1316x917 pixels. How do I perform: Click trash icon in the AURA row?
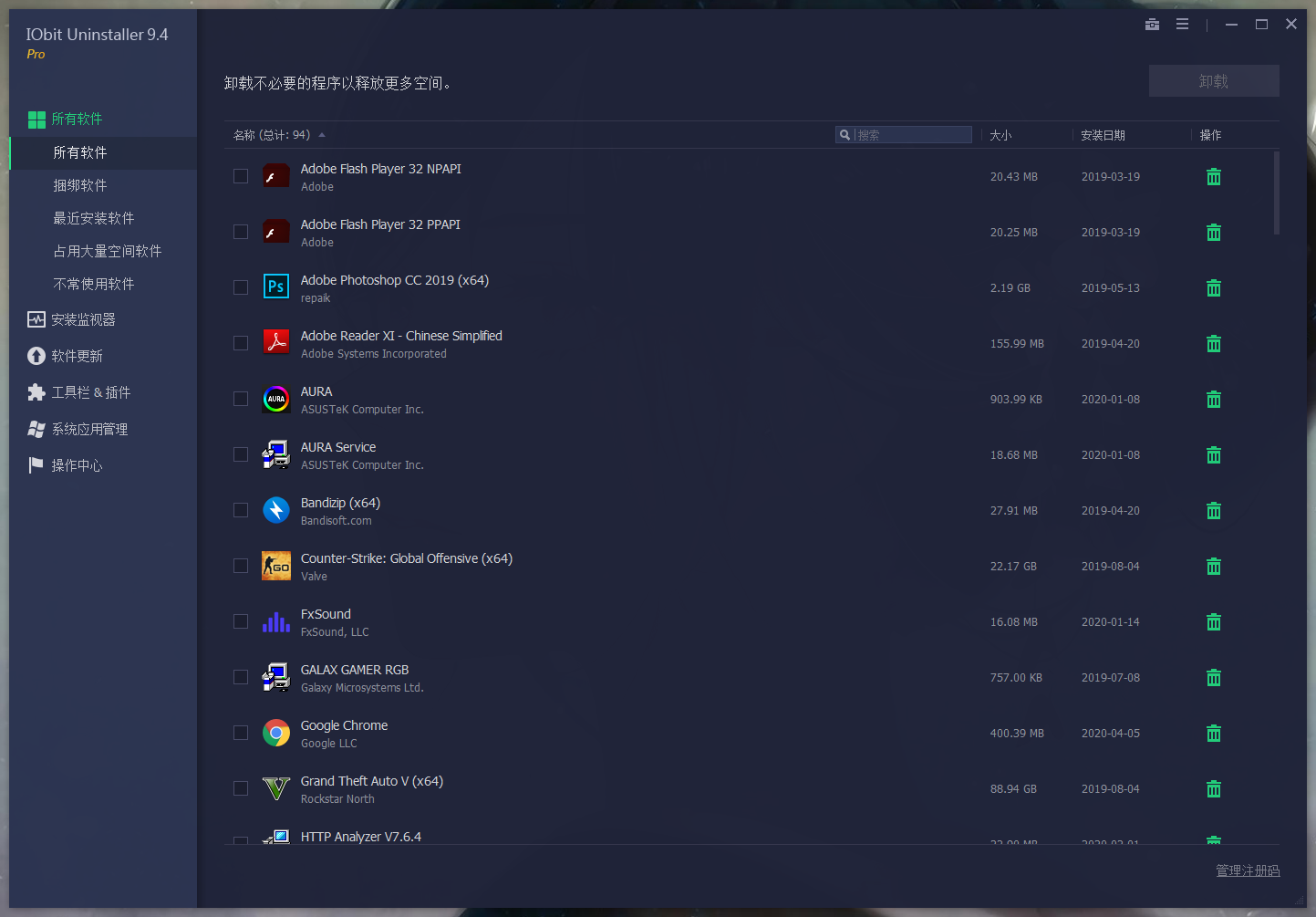click(x=1214, y=400)
